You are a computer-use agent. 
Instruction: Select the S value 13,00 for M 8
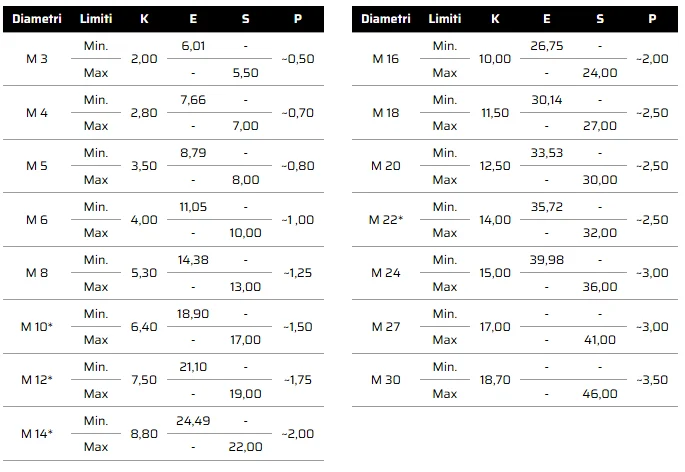[x=246, y=287]
